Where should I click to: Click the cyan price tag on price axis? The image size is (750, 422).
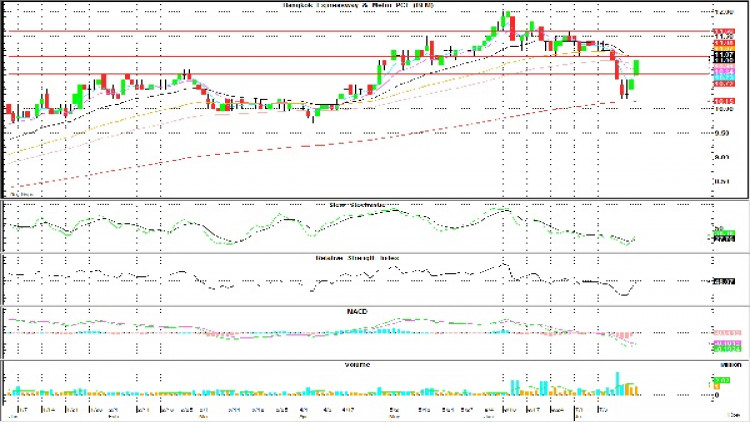(724, 74)
